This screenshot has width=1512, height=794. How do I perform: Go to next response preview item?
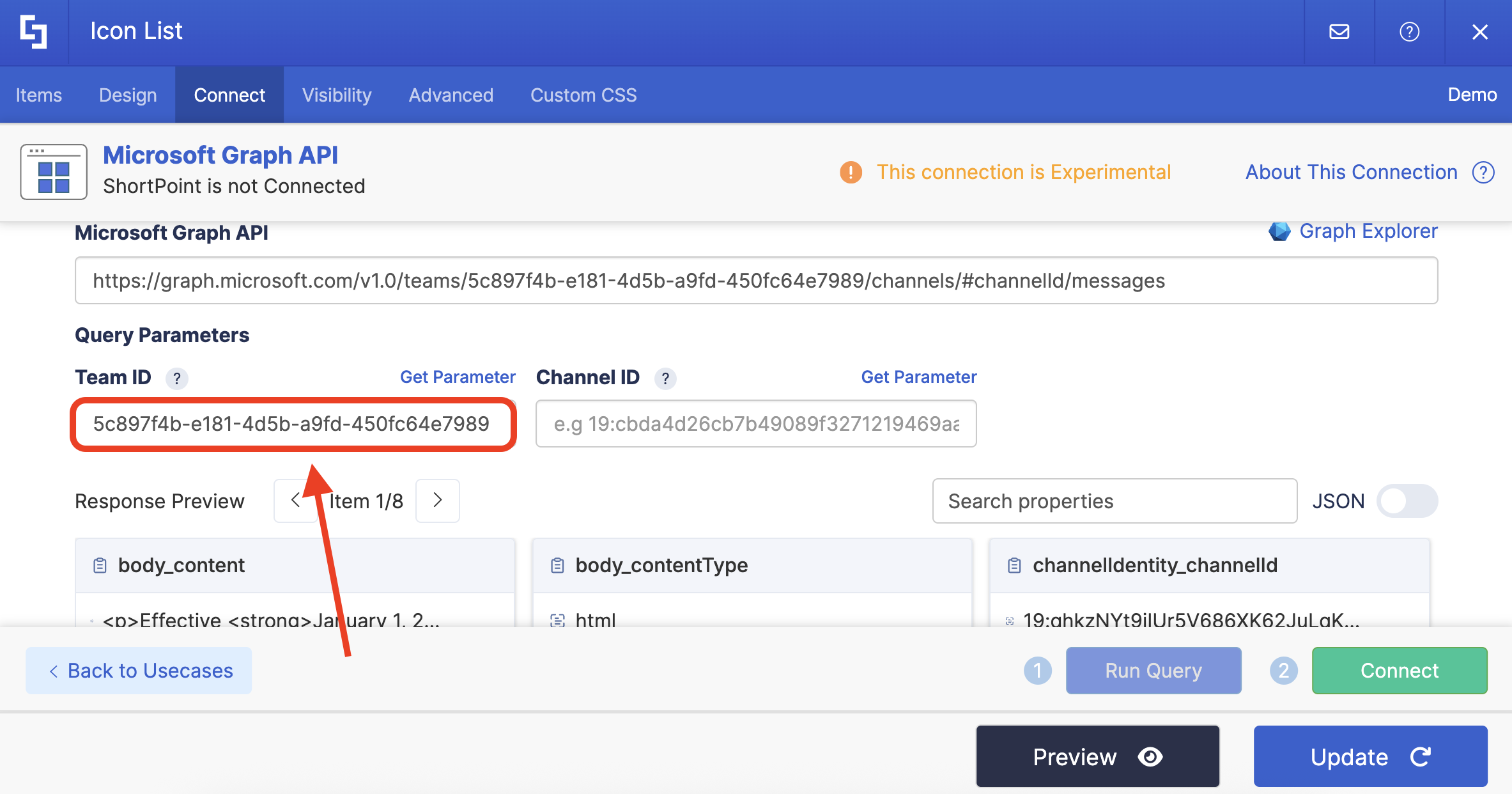tap(438, 501)
